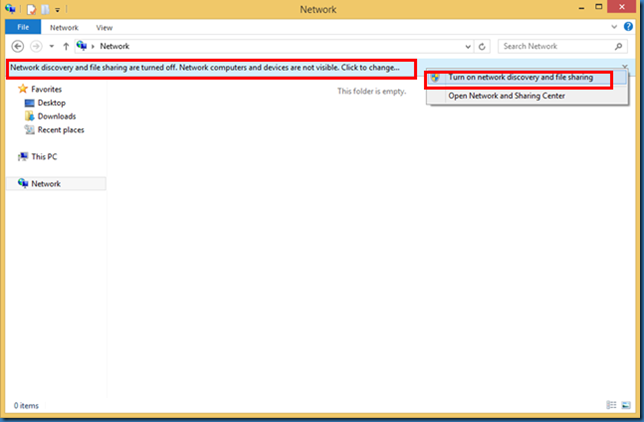Click the Back navigation arrow
This screenshot has height=422, width=644.
(18, 46)
